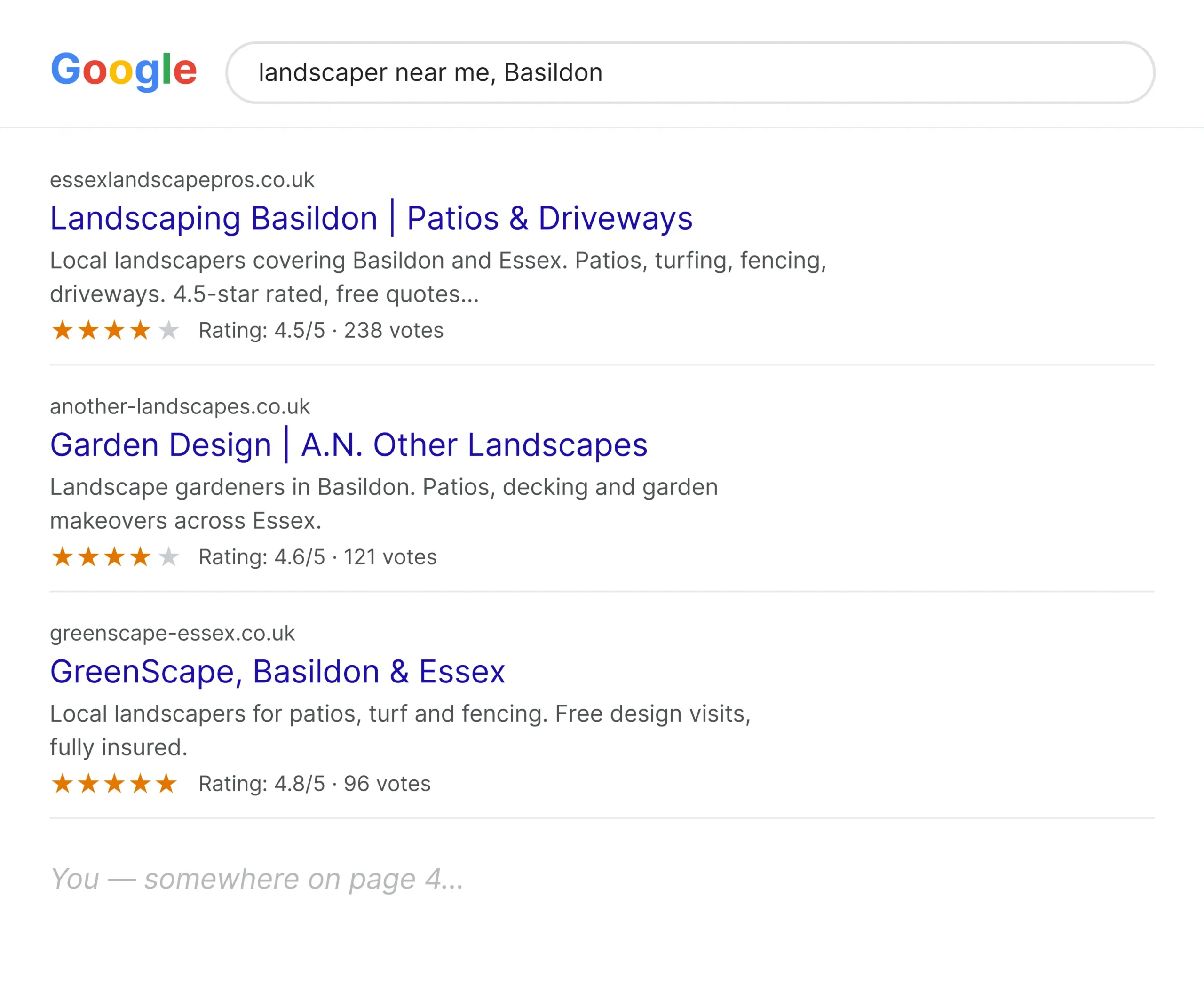Open Garden Design | A.N. Other Landscapes result

click(x=349, y=444)
